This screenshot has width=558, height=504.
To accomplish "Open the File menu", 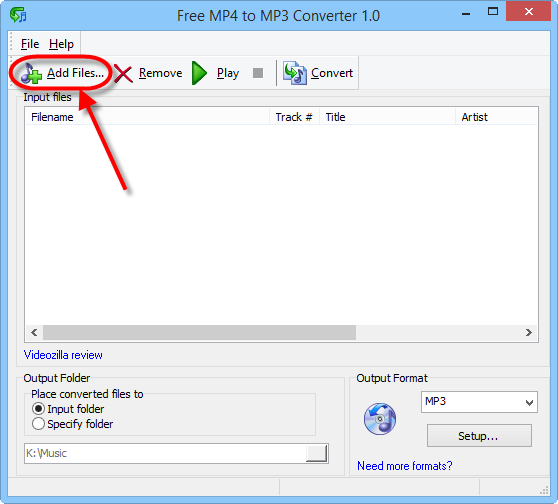I will [30, 44].
